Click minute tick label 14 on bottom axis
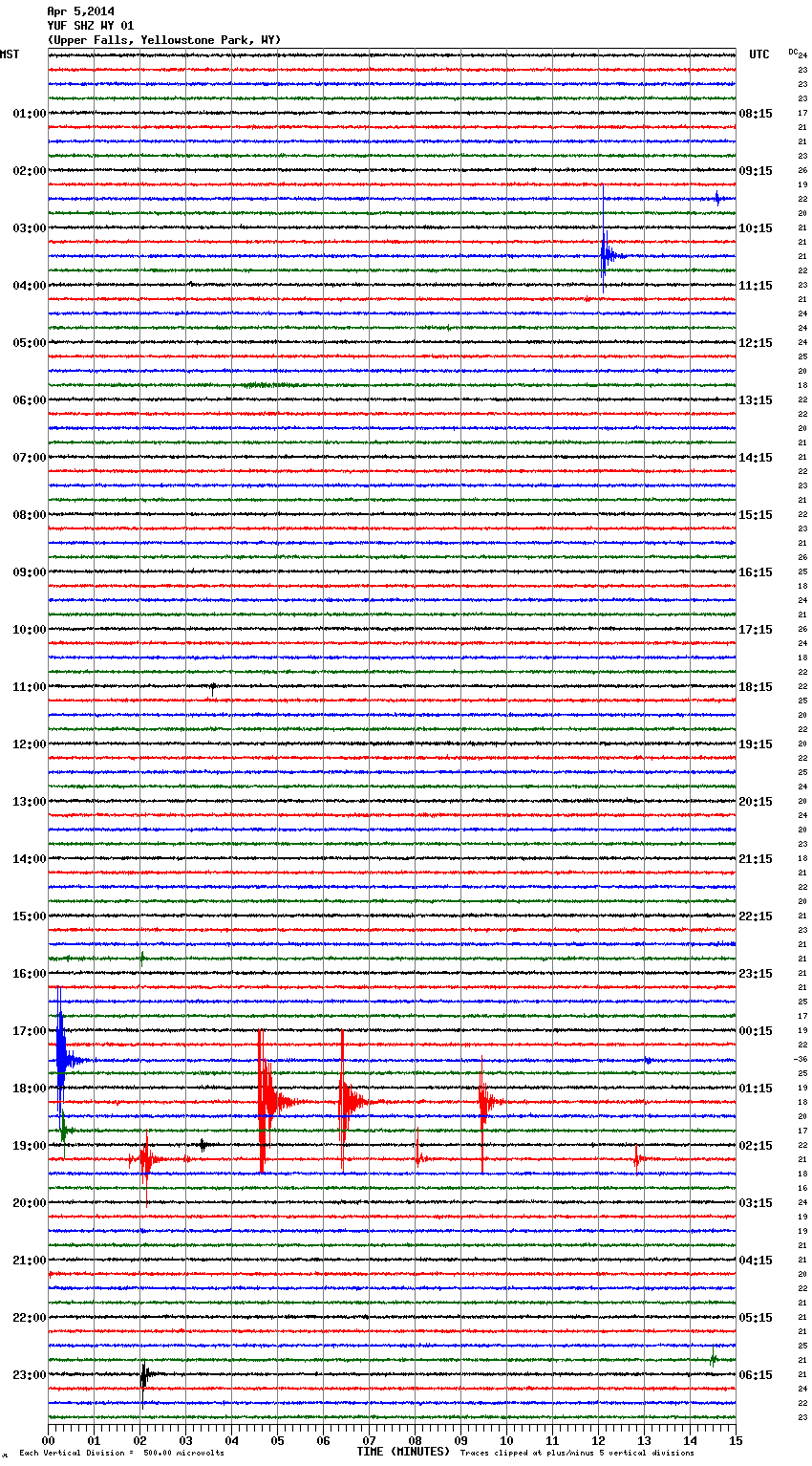812x1466 pixels. pyautogui.click(x=691, y=1440)
